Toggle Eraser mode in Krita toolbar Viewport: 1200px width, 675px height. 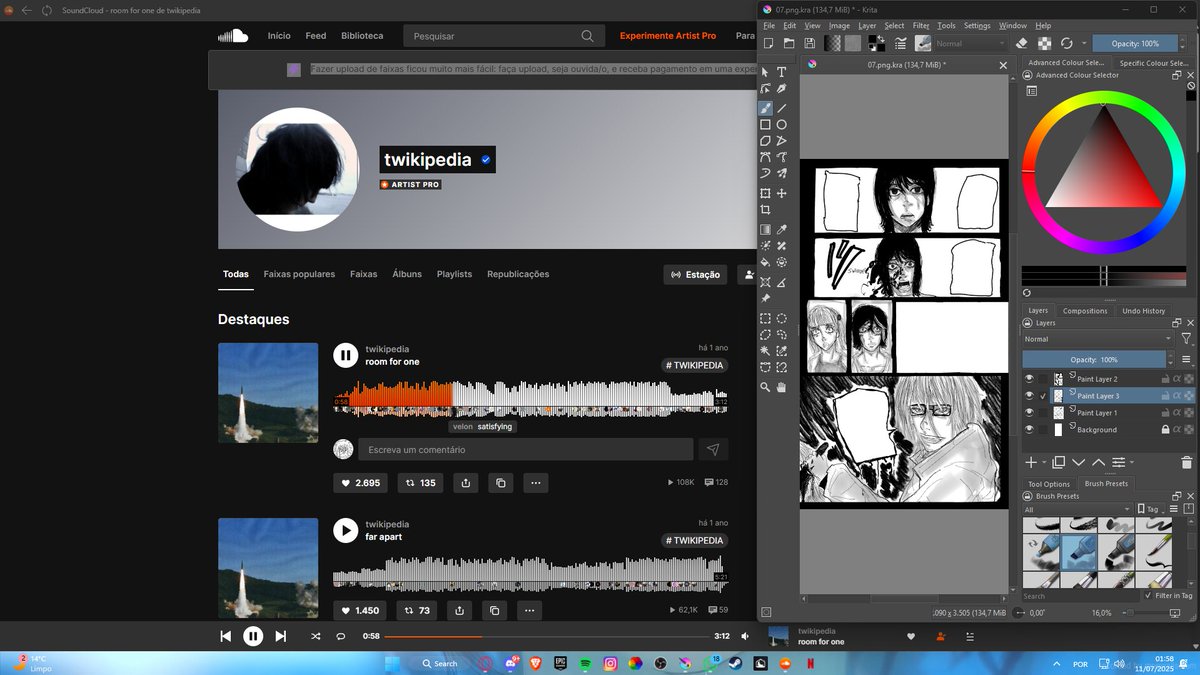tap(1021, 43)
